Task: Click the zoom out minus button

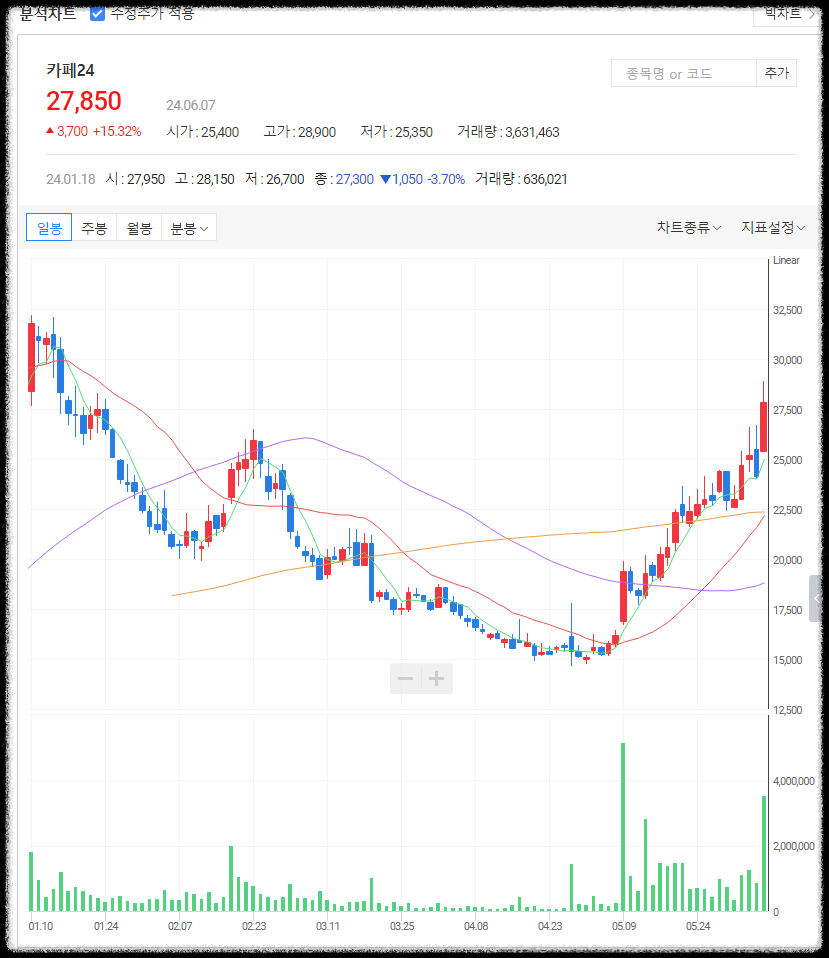Action: pos(406,678)
